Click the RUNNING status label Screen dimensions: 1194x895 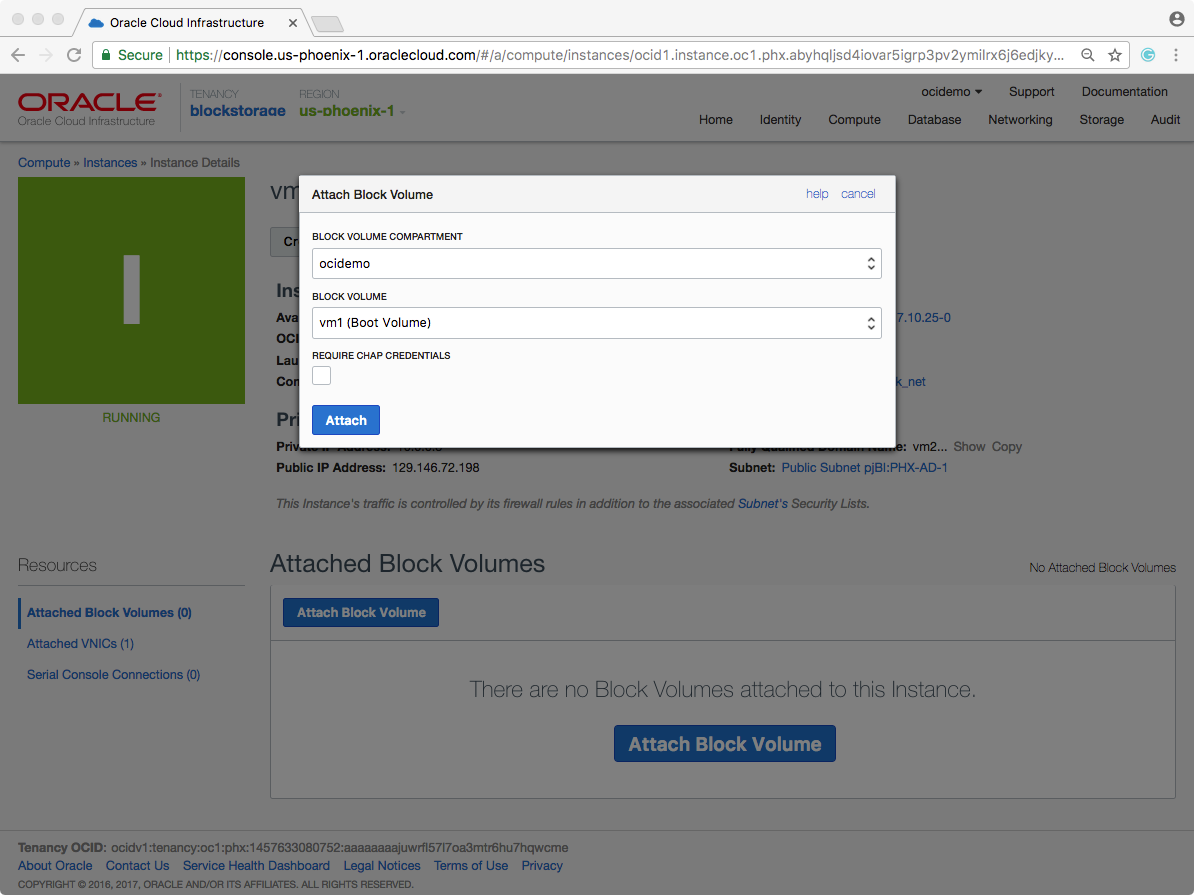(x=131, y=417)
